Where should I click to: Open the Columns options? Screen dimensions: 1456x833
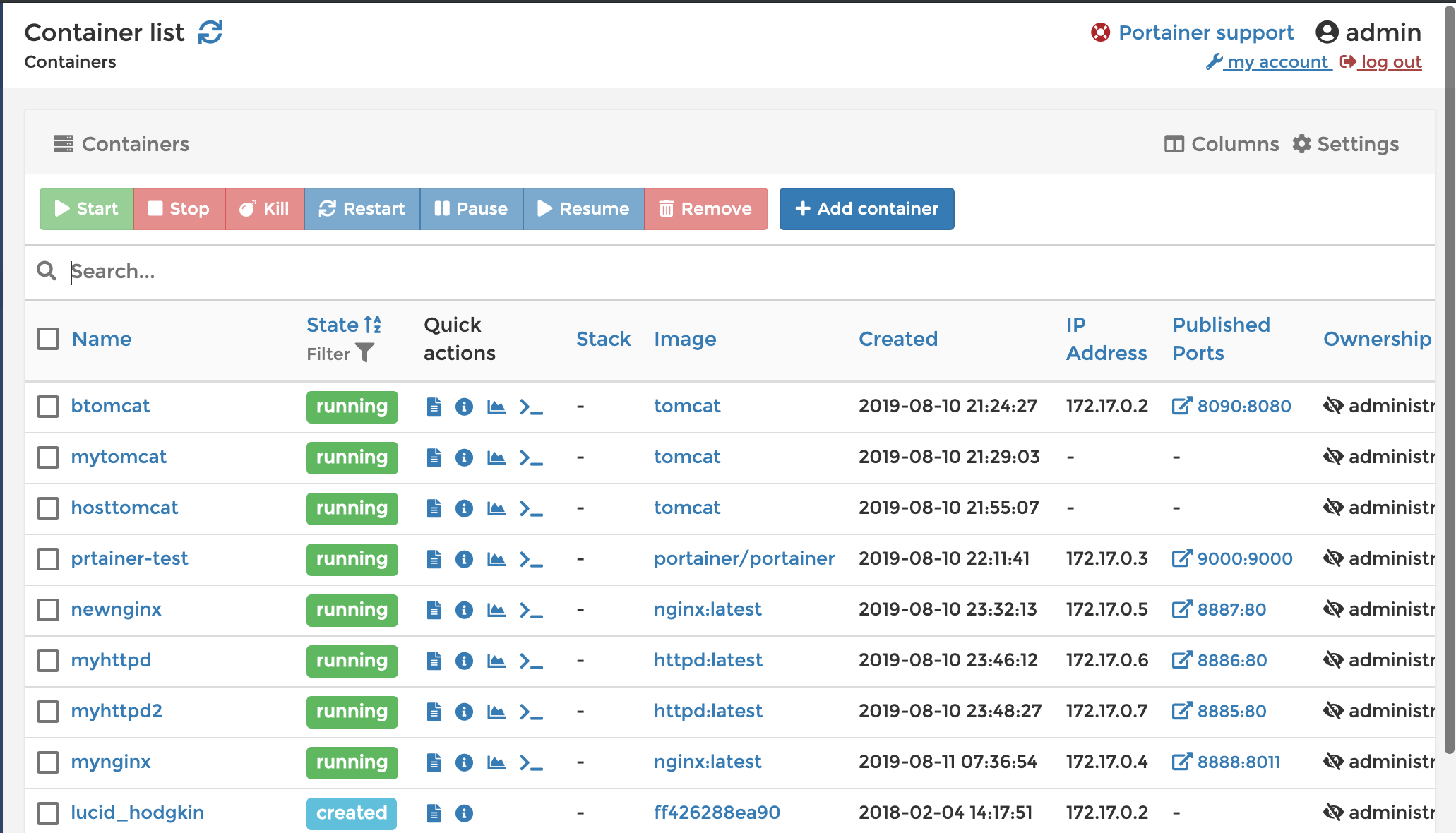tap(1222, 144)
